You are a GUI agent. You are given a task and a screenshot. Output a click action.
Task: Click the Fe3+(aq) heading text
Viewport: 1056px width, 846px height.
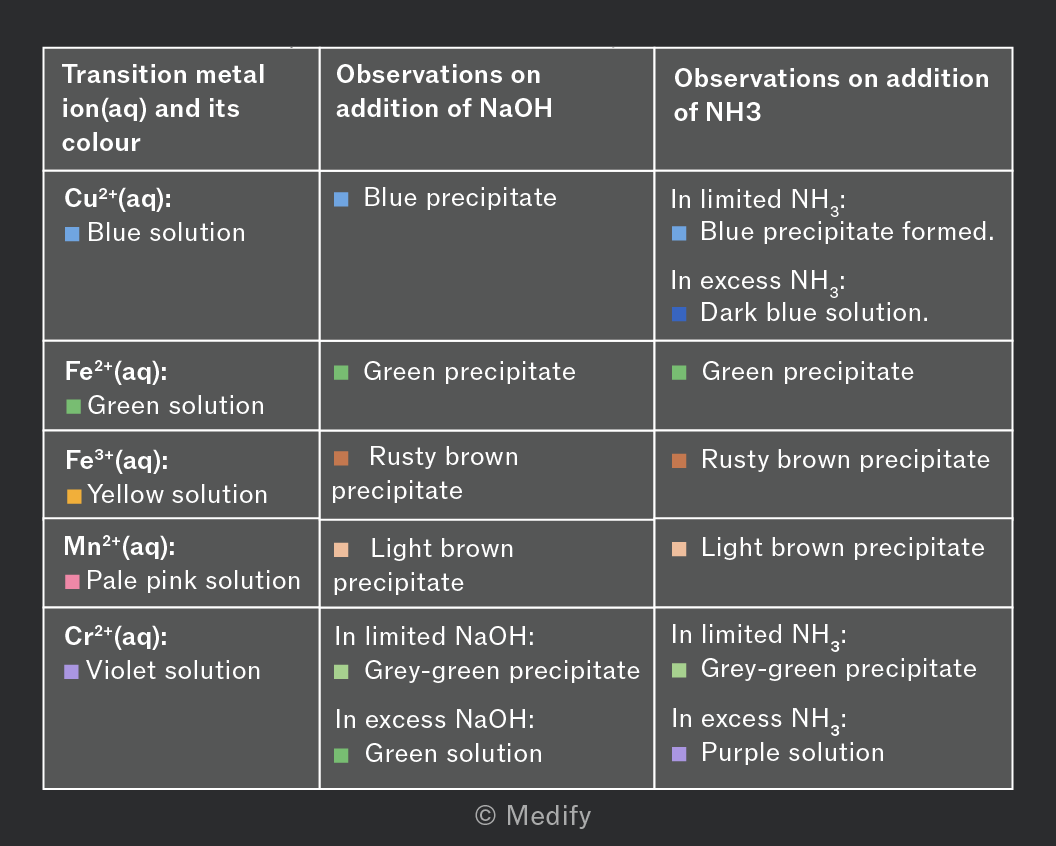click(117, 460)
